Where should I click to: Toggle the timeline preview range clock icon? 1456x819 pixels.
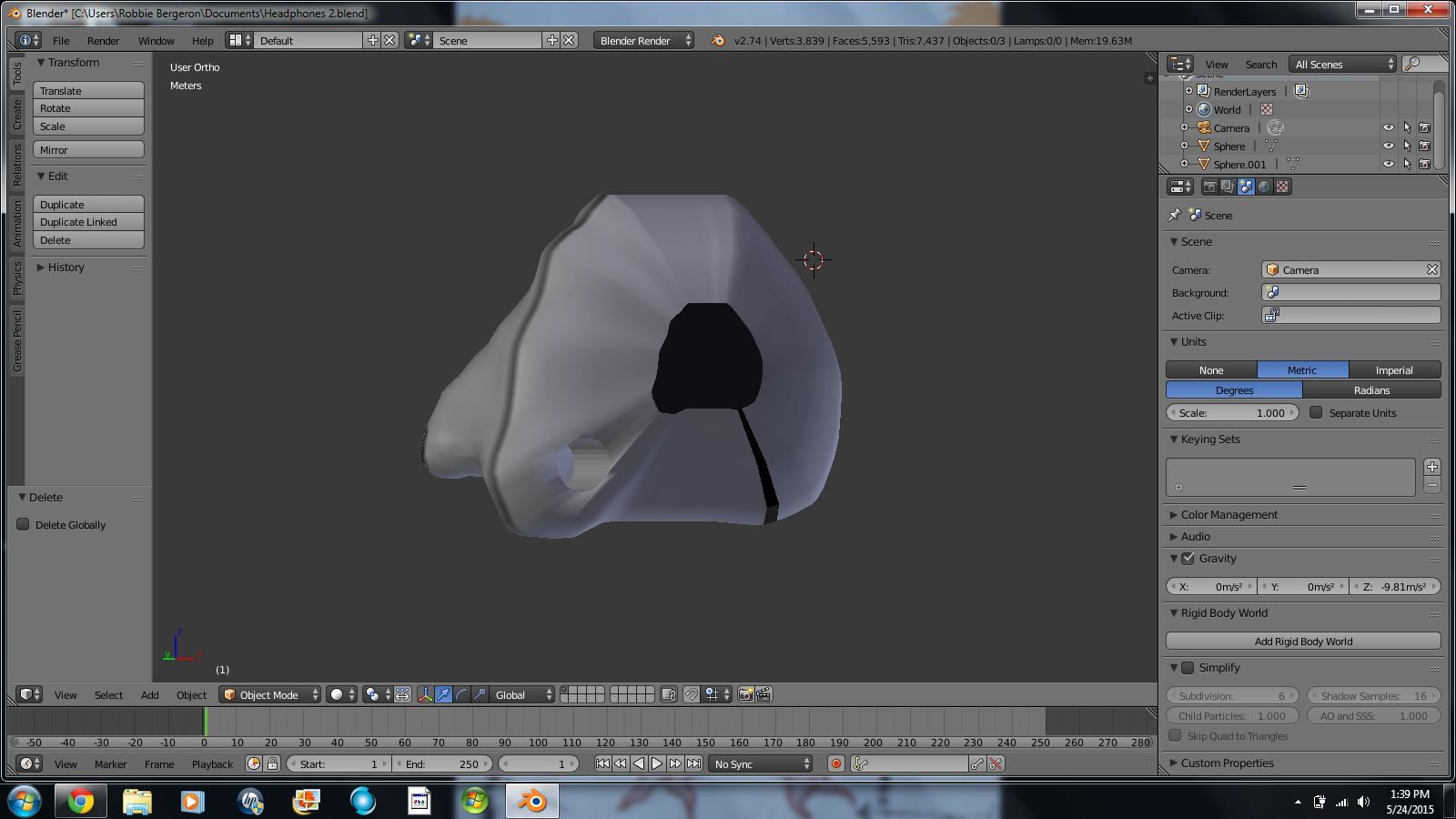254,763
